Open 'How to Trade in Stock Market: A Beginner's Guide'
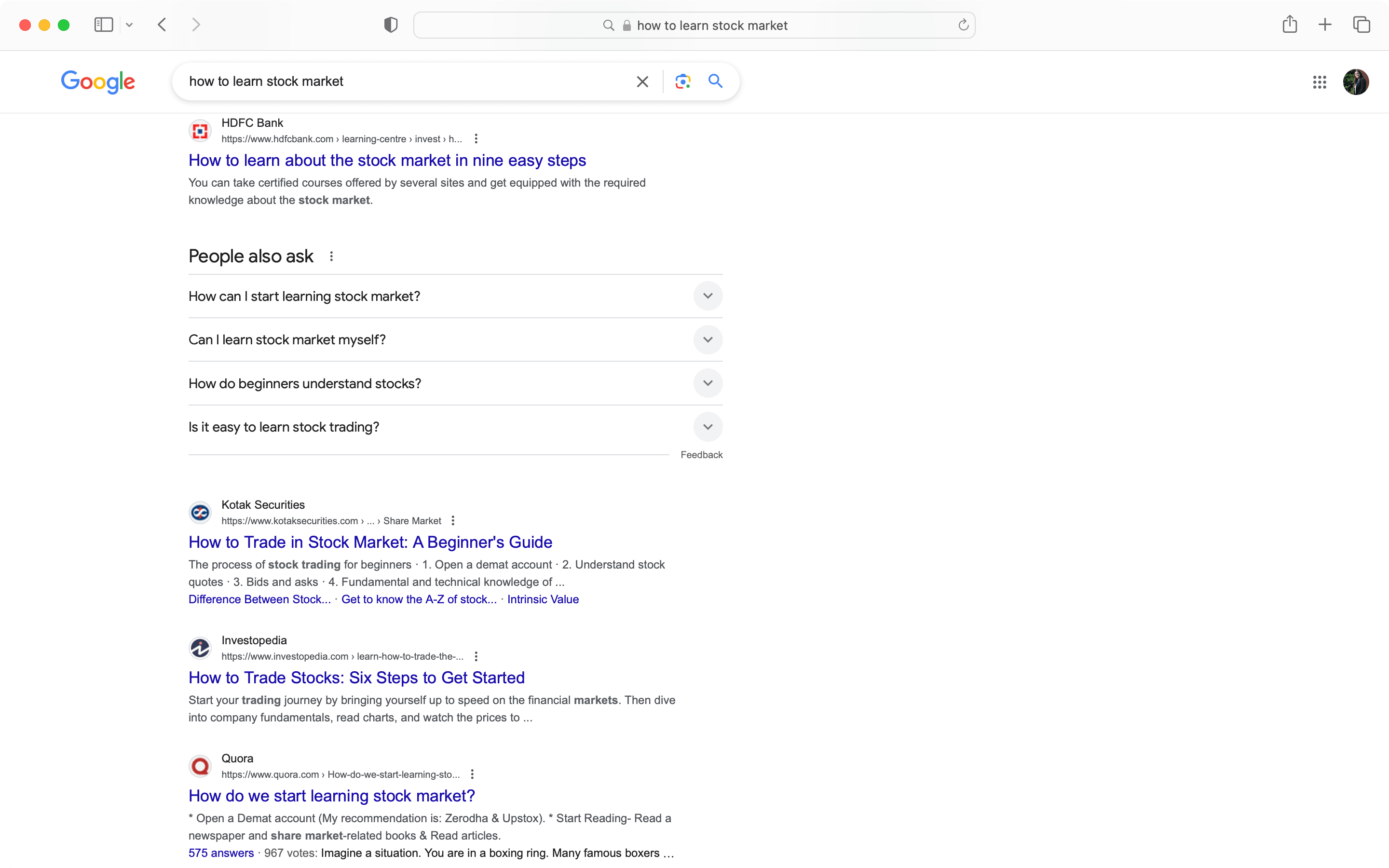 [x=370, y=542]
